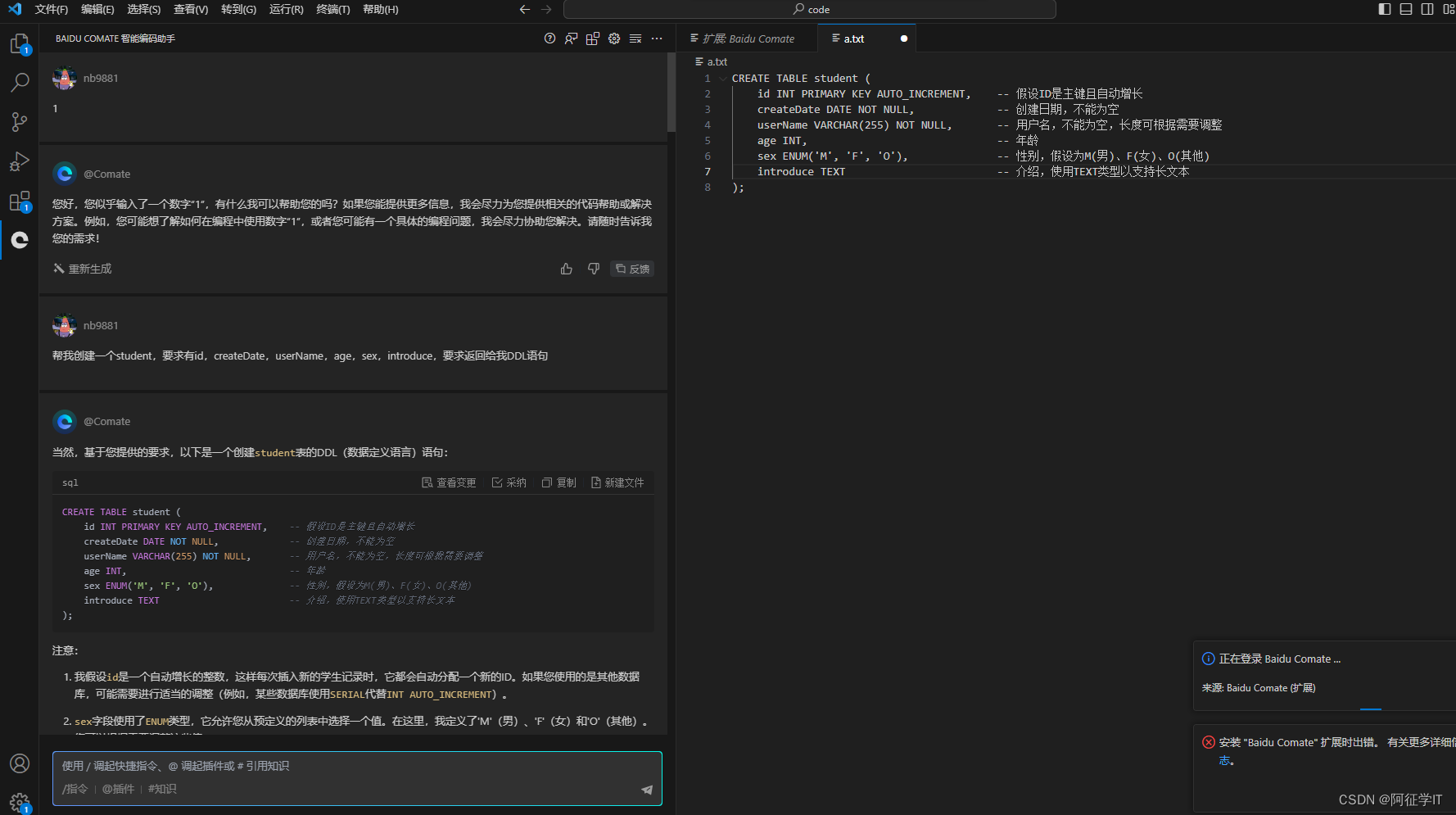
Task: Like the first Comate response
Action: [566, 269]
